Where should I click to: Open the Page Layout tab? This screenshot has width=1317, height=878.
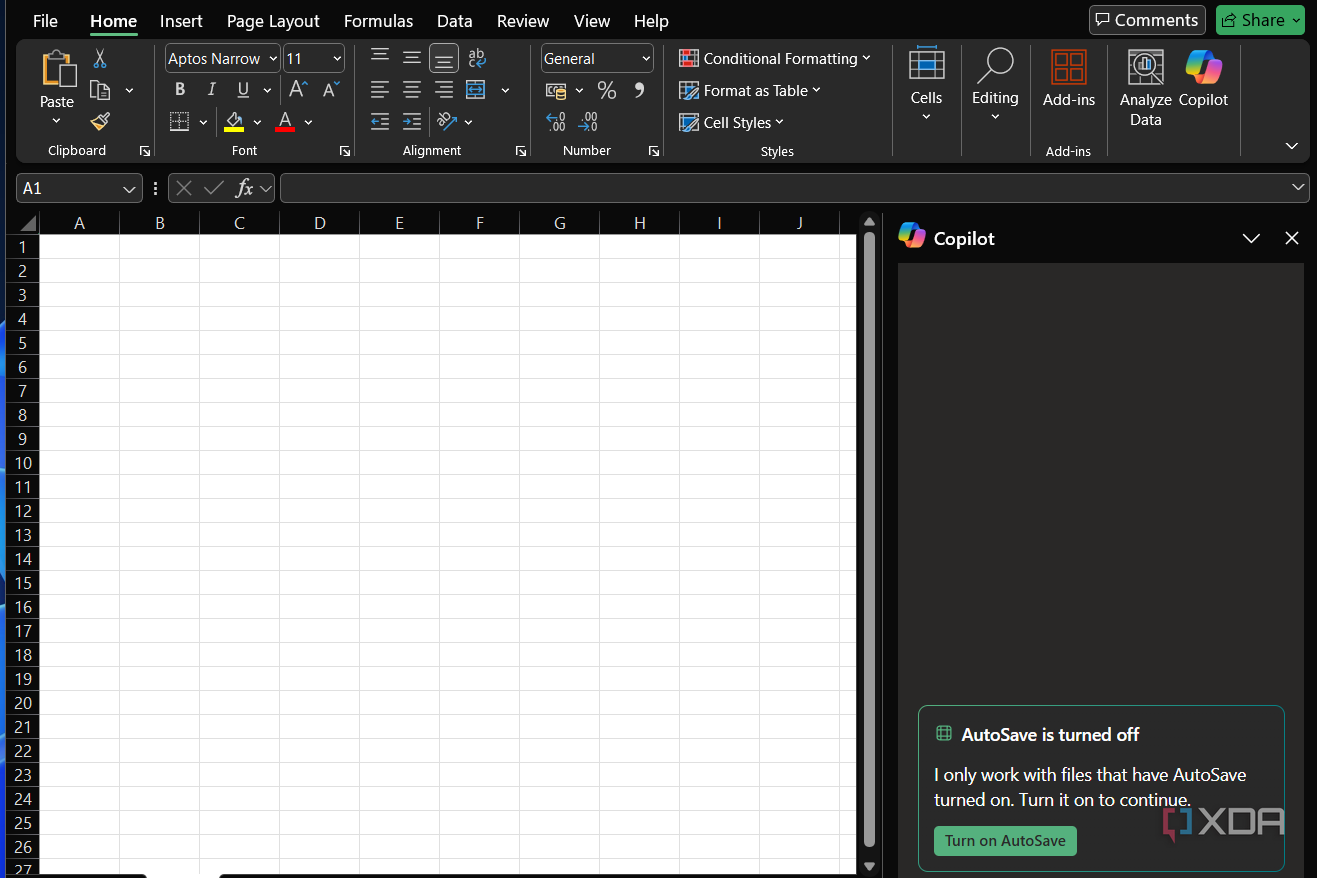(273, 21)
